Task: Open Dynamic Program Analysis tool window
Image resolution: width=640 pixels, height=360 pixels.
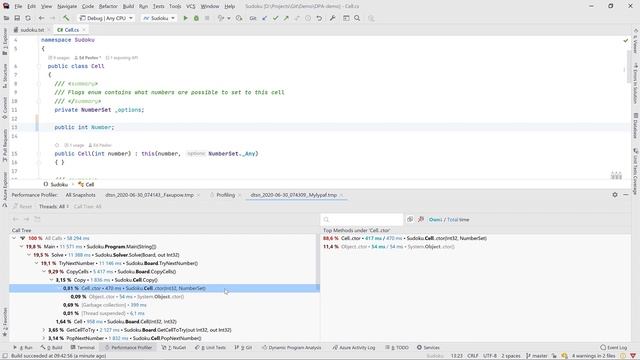Action: [291, 348]
